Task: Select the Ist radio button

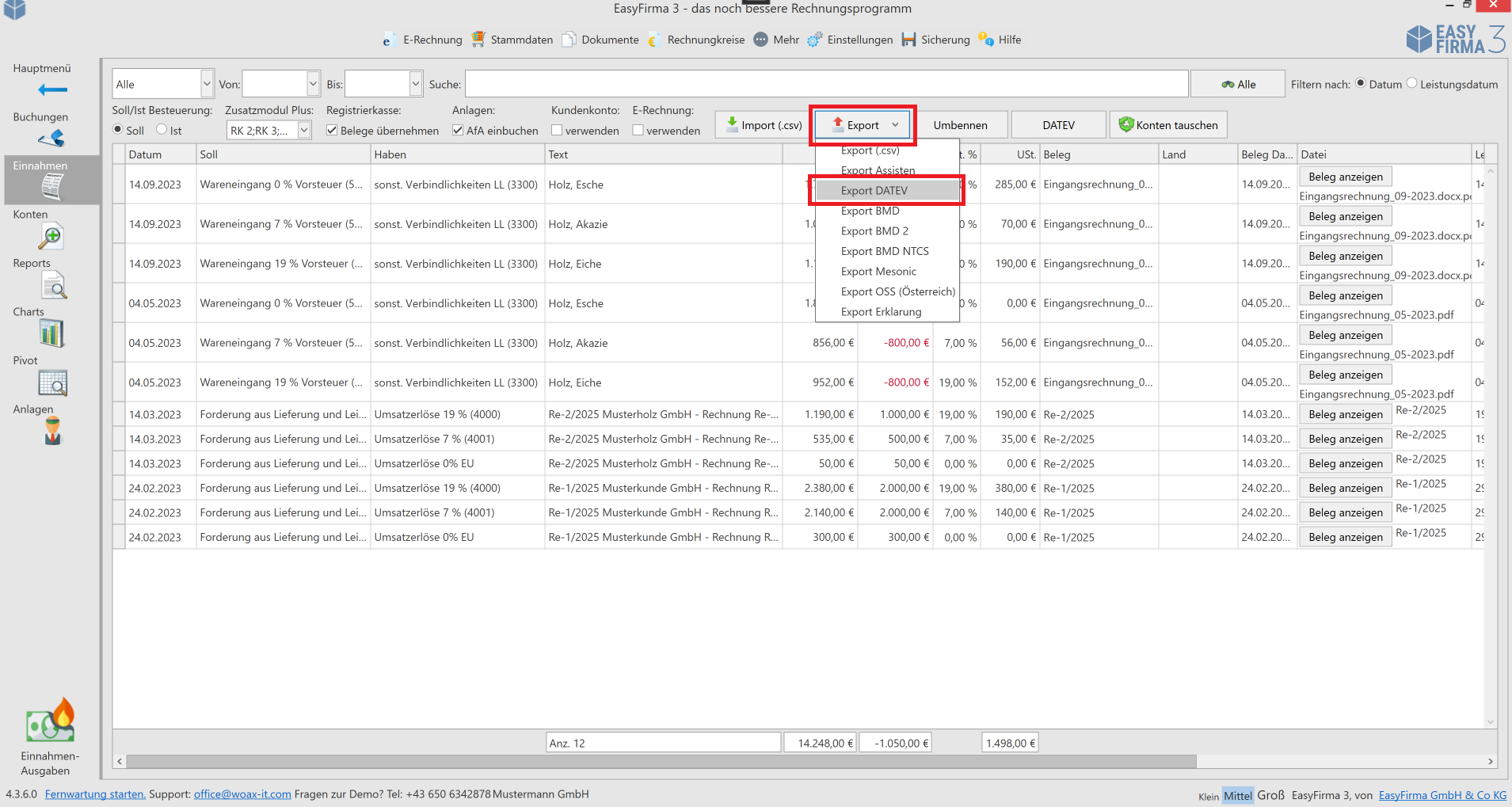Action: tap(162, 130)
